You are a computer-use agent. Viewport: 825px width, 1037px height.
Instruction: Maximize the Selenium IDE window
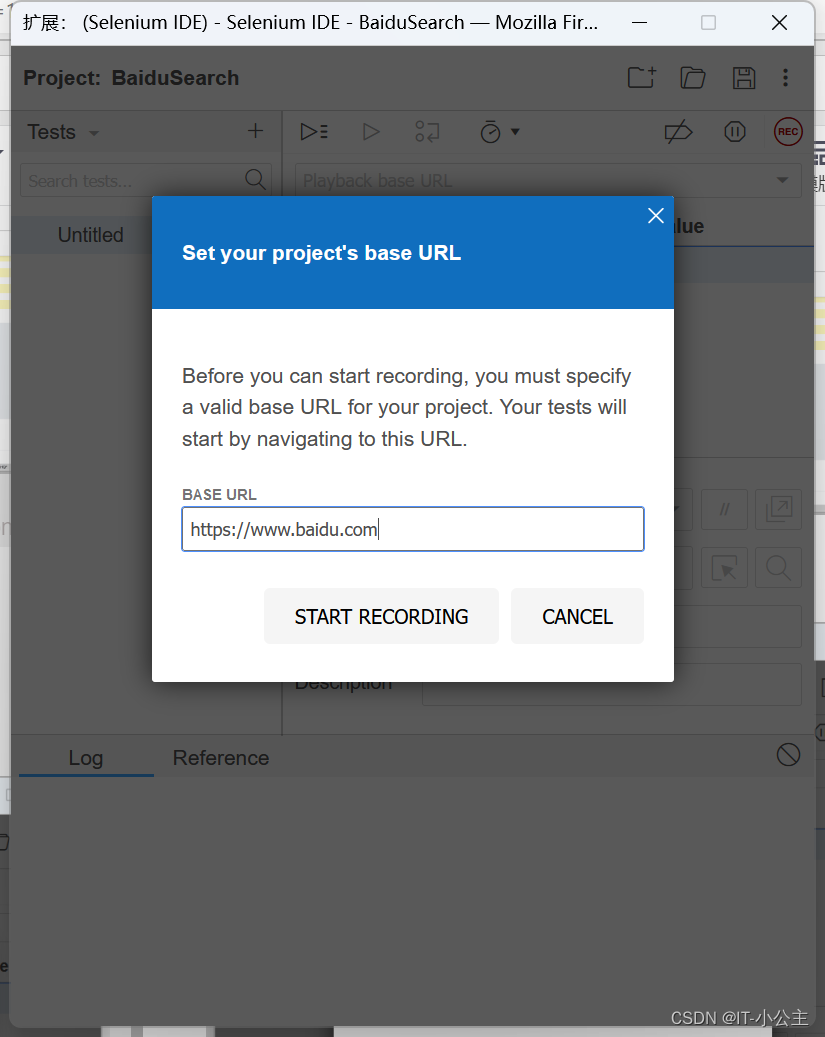pyautogui.click(x=709, y=23)
